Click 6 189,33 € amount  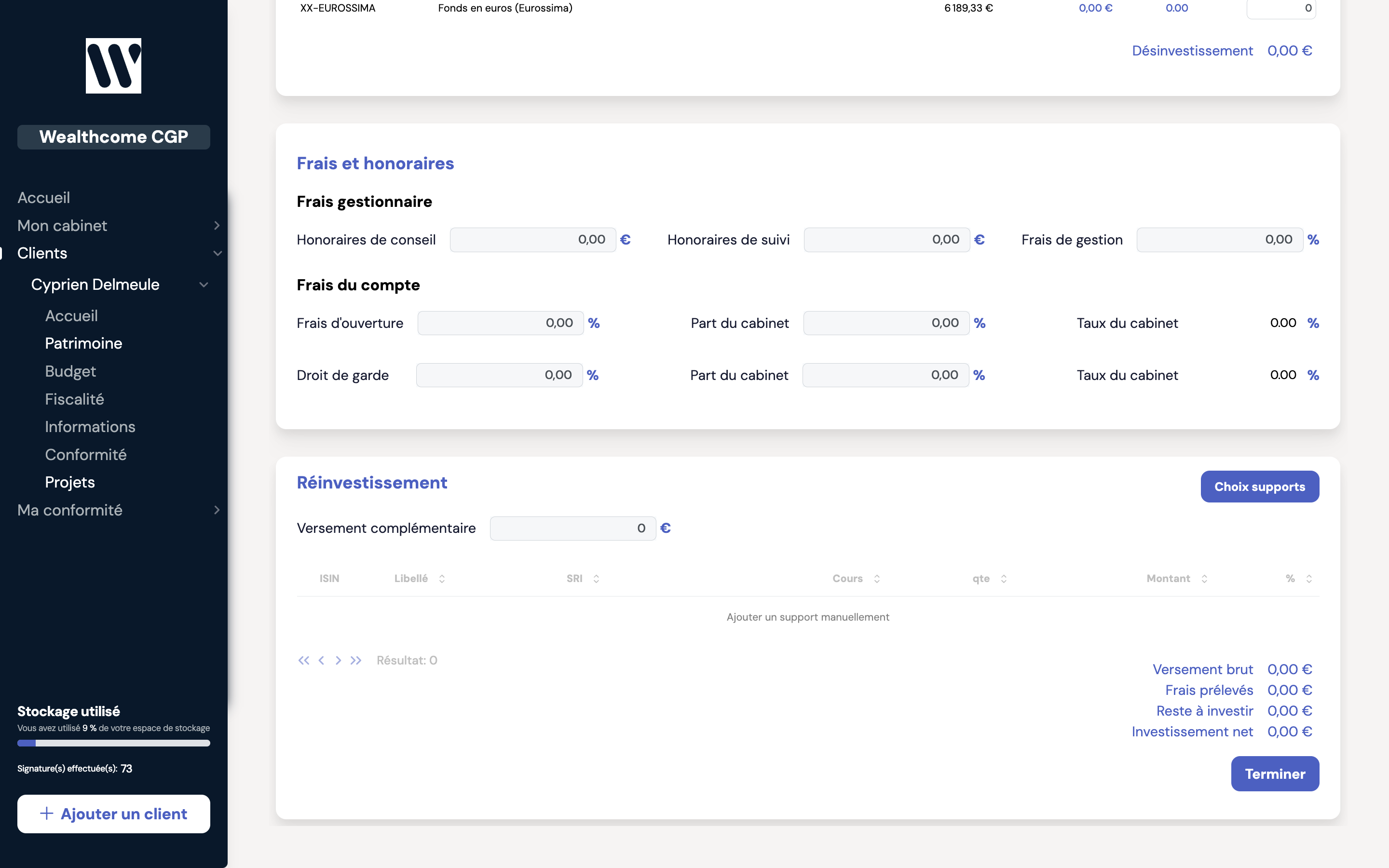point(968,8)
